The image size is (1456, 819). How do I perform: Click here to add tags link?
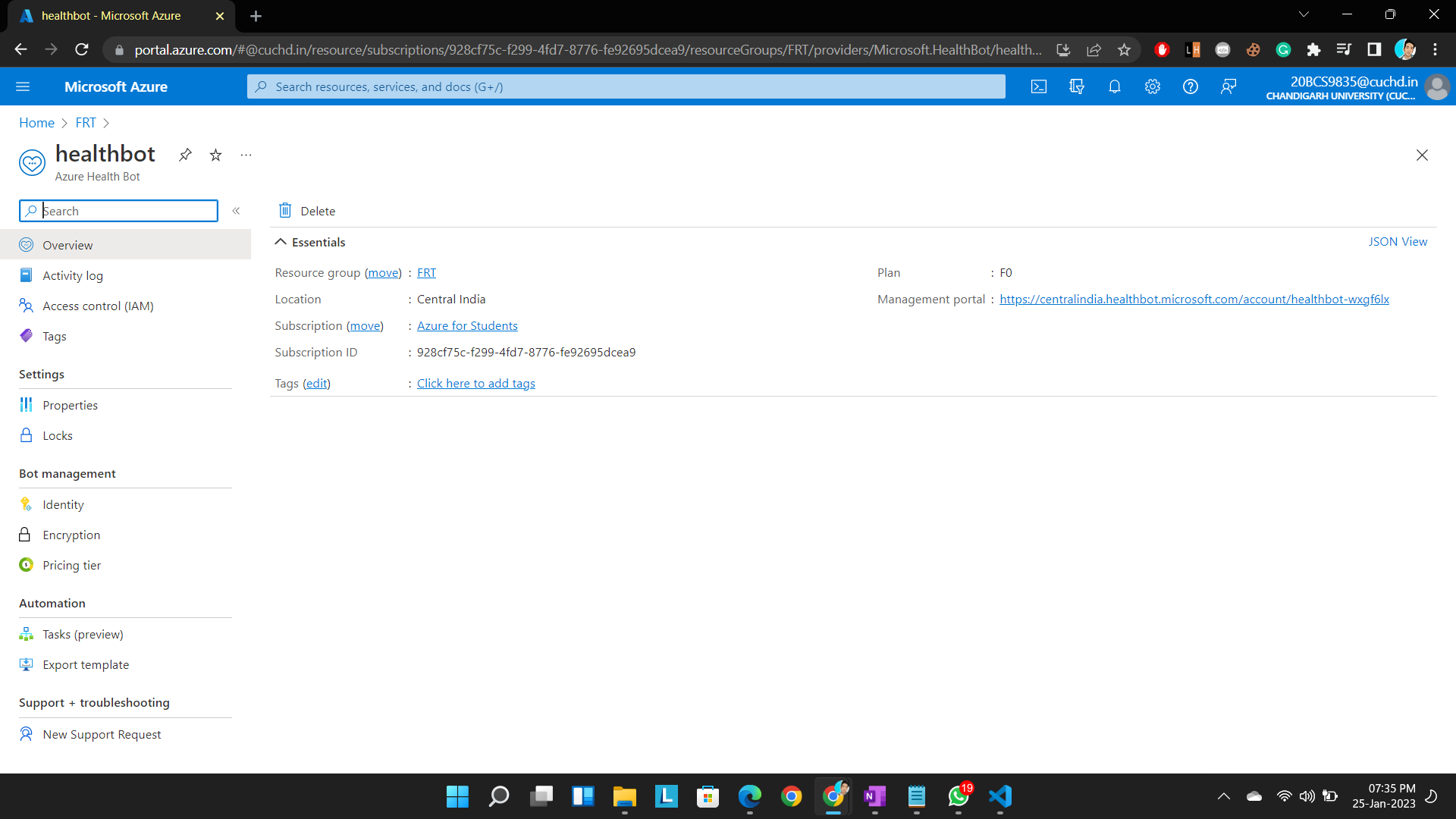[475, 383]
